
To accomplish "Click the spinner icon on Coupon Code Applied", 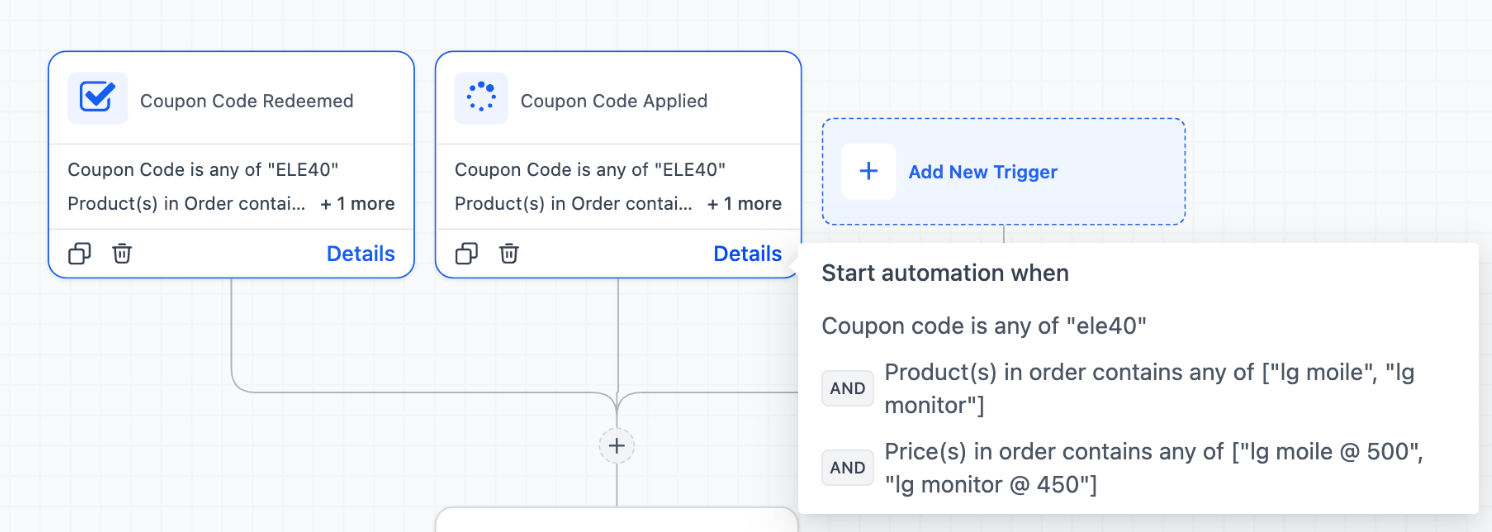I will pos(481,98).
